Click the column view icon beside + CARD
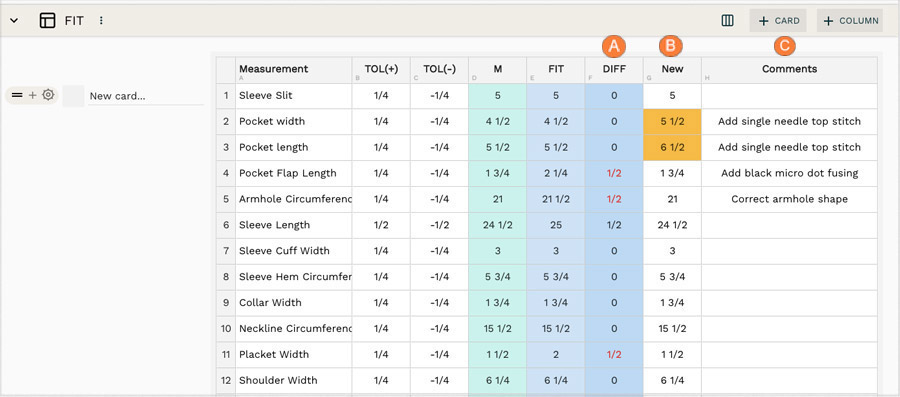The height and width of the screenshot is (397, 900). (727, 21)
